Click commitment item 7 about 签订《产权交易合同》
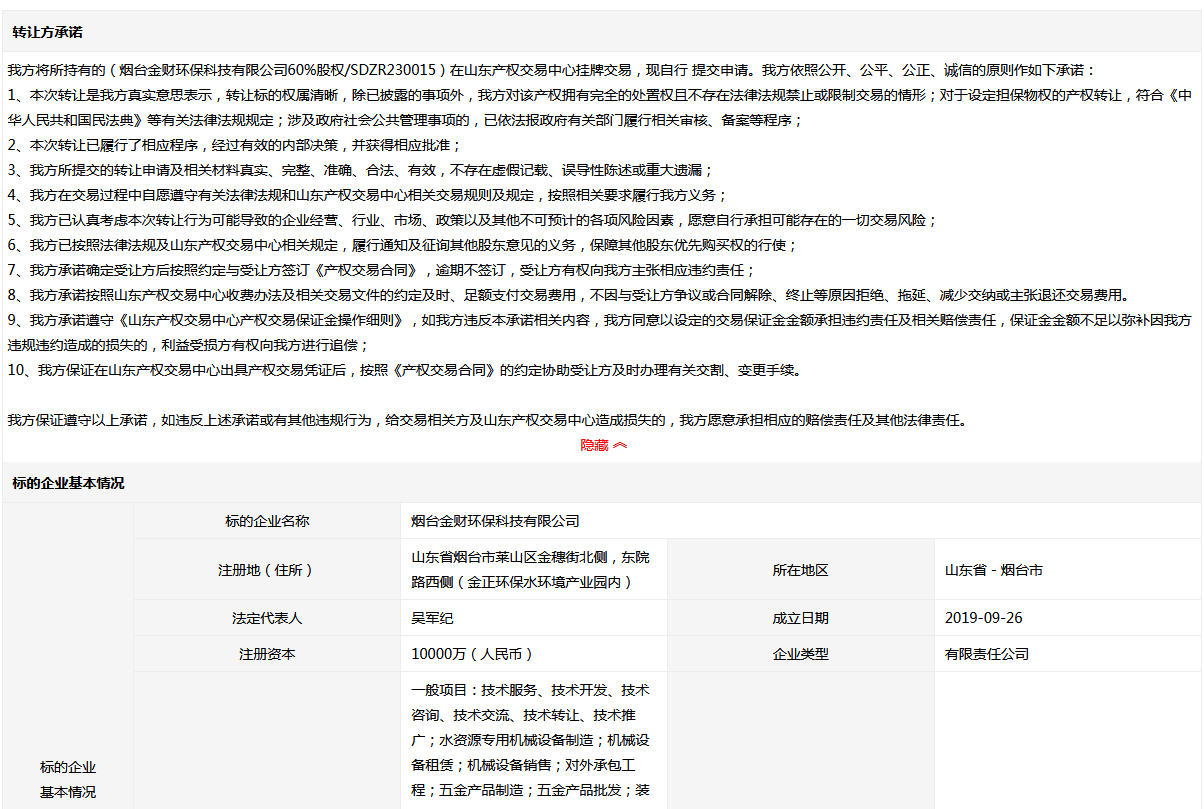The height and width of the screenshot is (809, 1204). point(381,270)
